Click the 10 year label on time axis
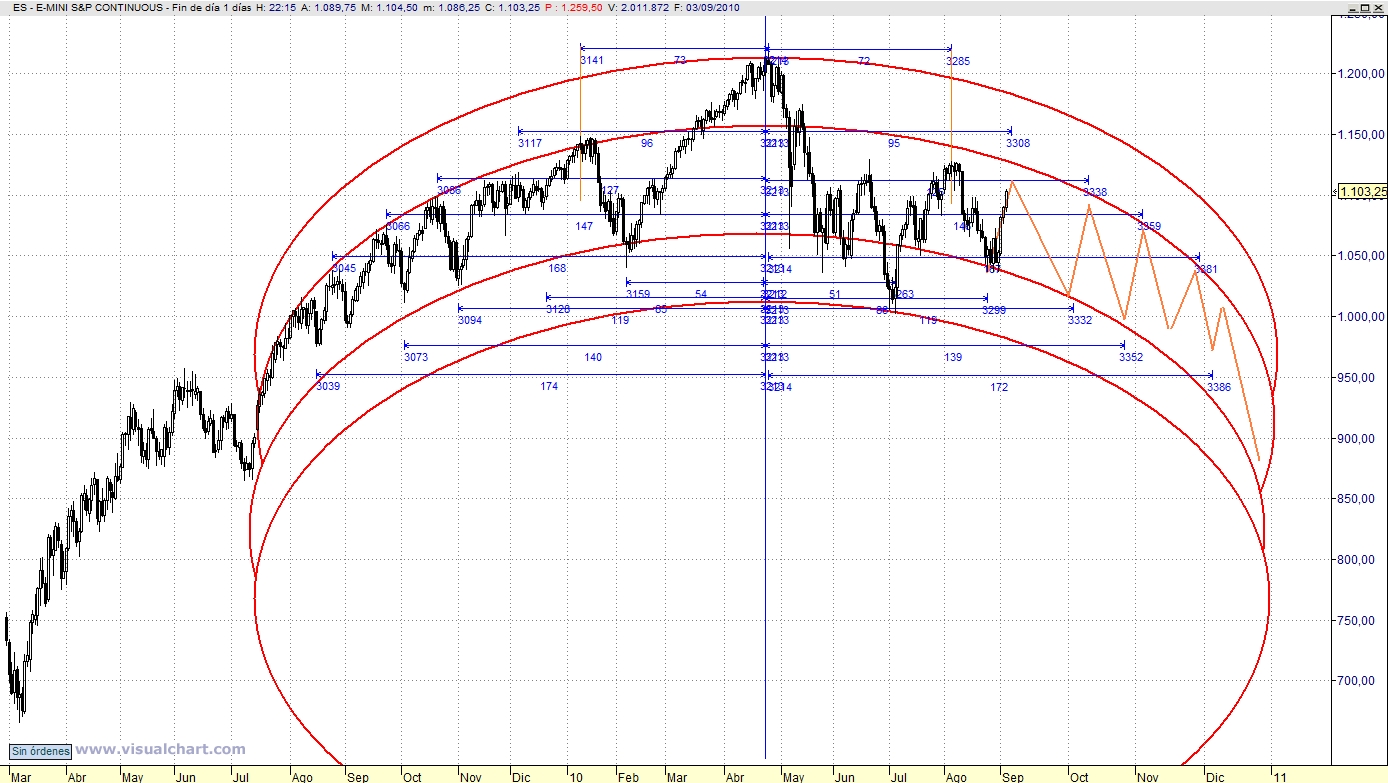 (x=574, y=776)
